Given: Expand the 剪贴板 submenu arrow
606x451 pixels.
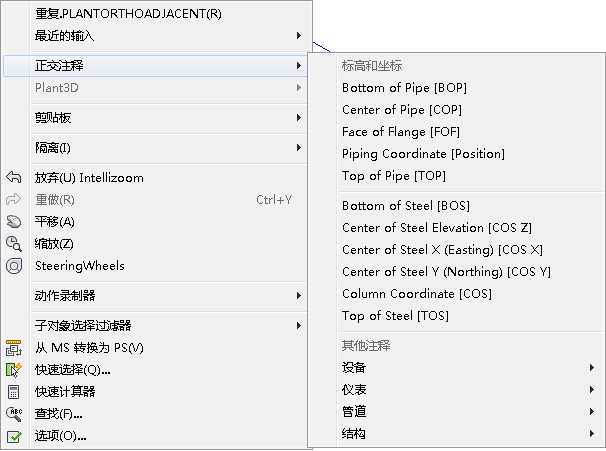Looking at the screenshot, I should 298,117.
